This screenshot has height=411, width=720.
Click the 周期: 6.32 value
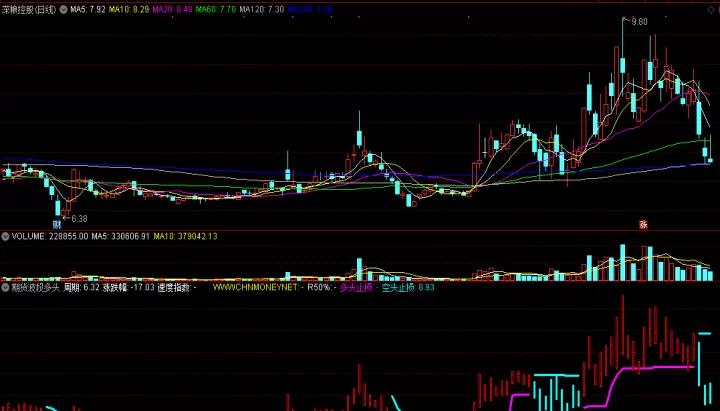coord(81,287)
